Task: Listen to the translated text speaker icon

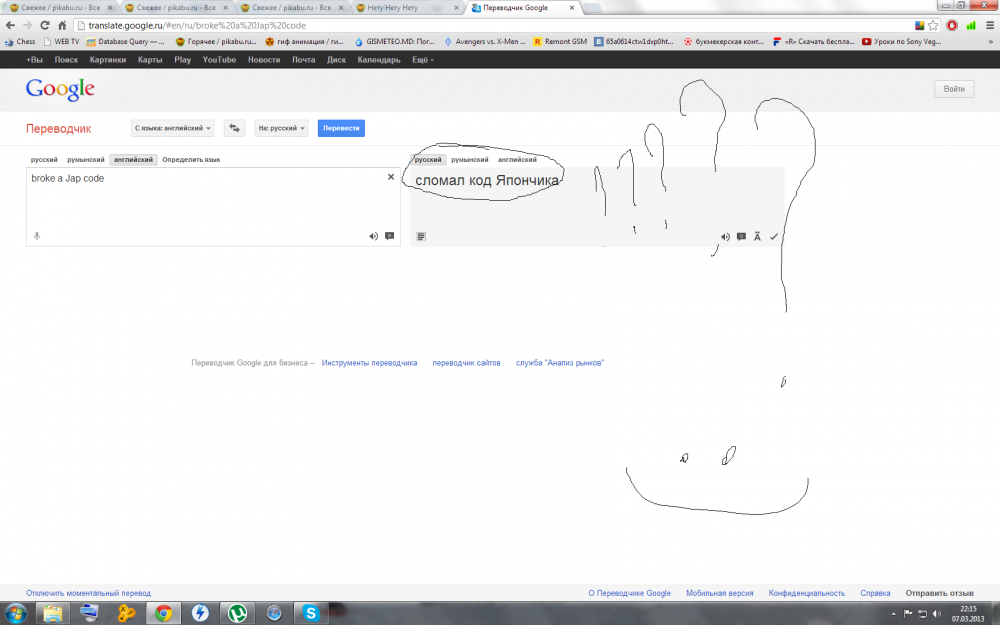Action: click(725, 237)
